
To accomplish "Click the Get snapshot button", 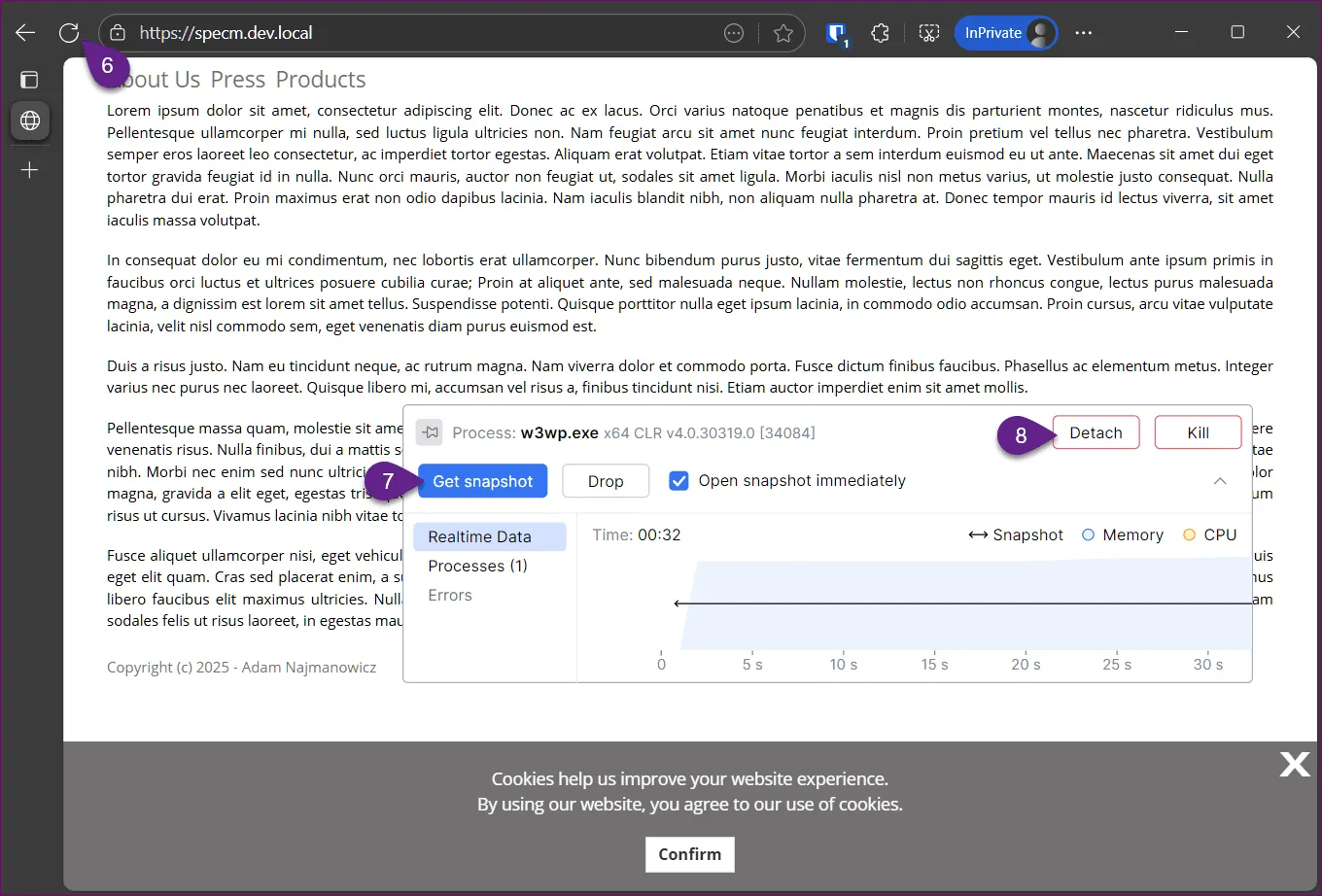I will pos(482,481).
